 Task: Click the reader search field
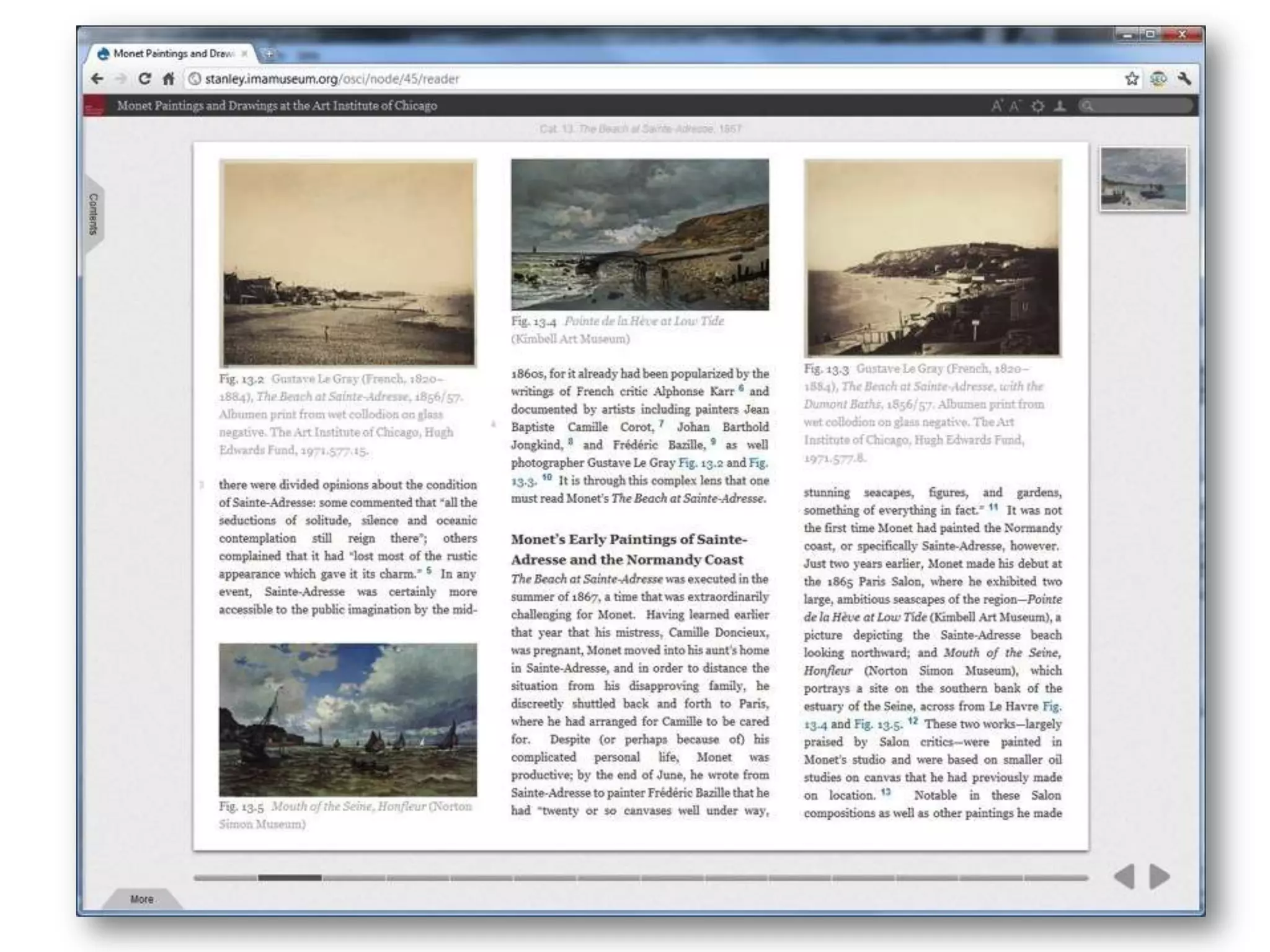(x=1135, y=106)
